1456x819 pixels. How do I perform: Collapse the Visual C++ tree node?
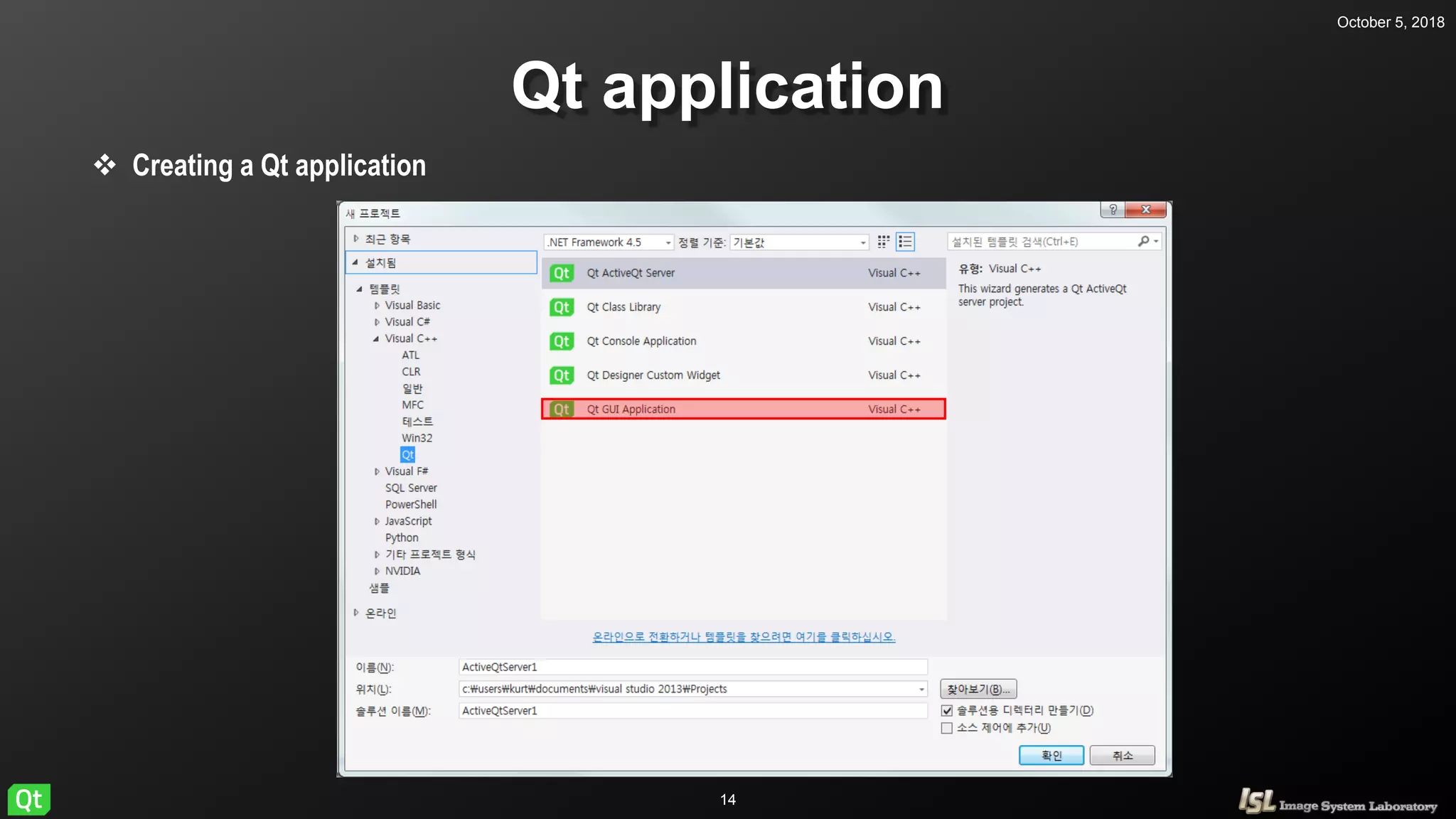click(x=376, y=339)
